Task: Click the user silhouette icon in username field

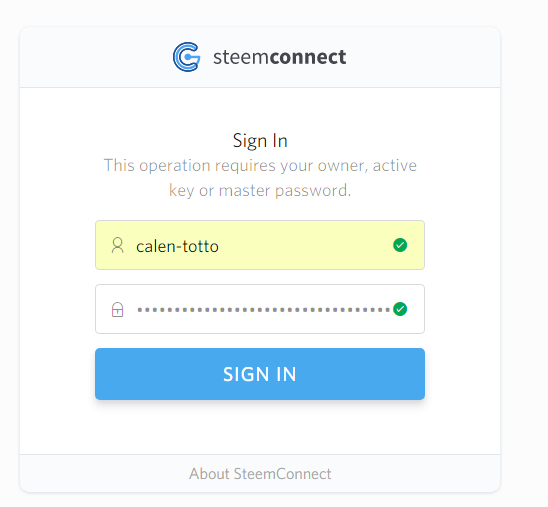Action: pos(117,245)
